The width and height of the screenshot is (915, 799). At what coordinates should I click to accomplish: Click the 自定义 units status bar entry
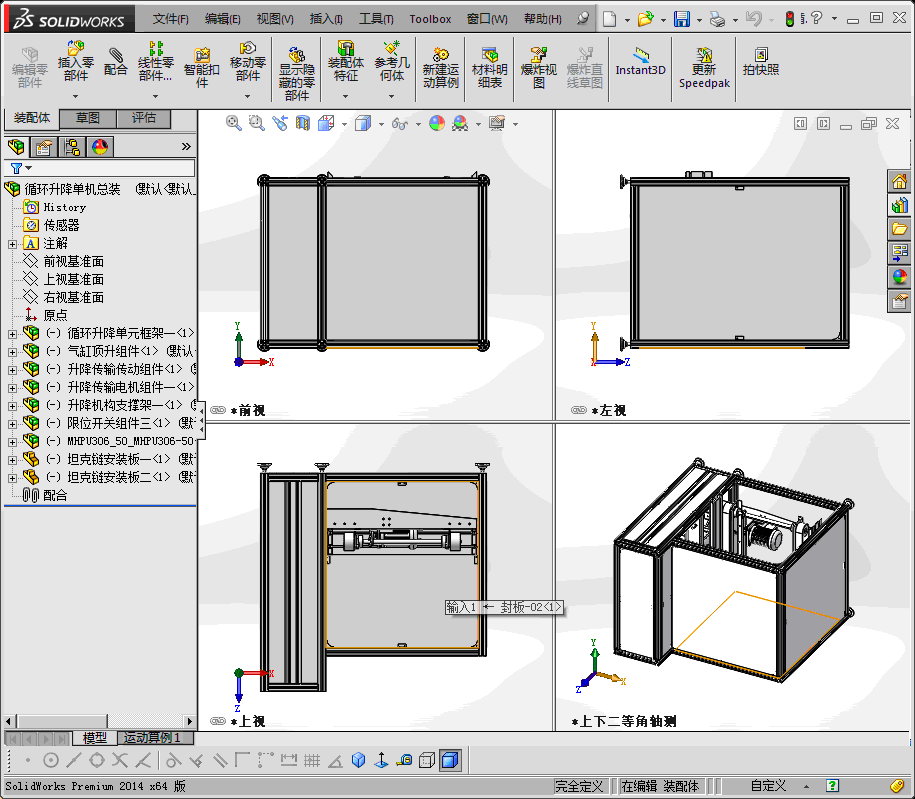[x=769, y=786]
